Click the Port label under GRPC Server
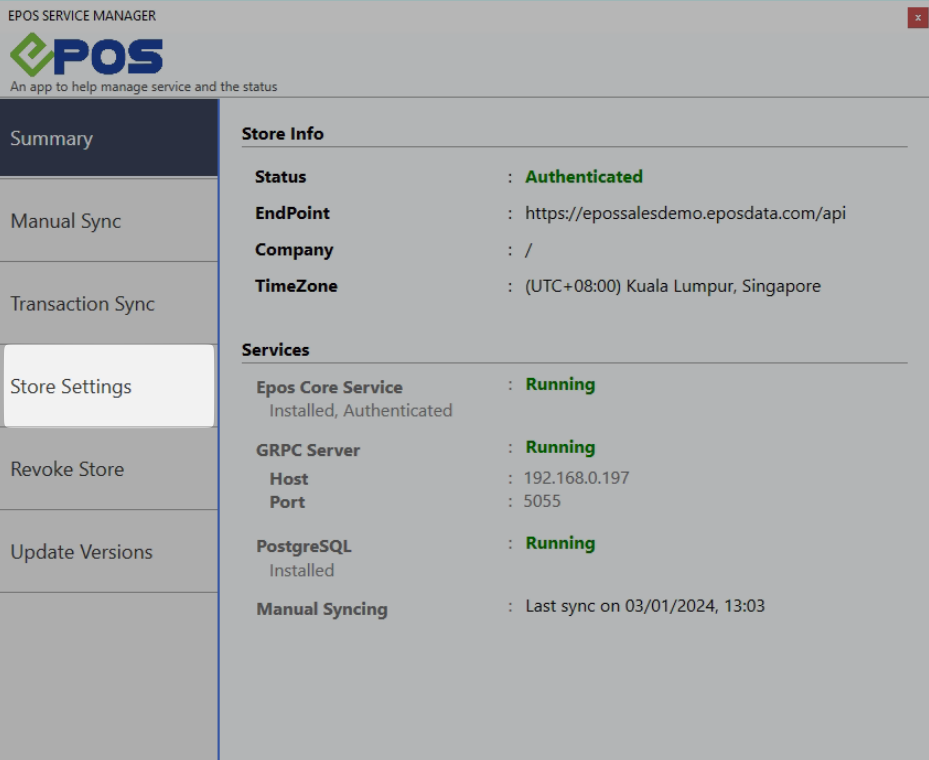Viewport: 929px width, 760px height. pyautogui.click(x=287, y=502)
